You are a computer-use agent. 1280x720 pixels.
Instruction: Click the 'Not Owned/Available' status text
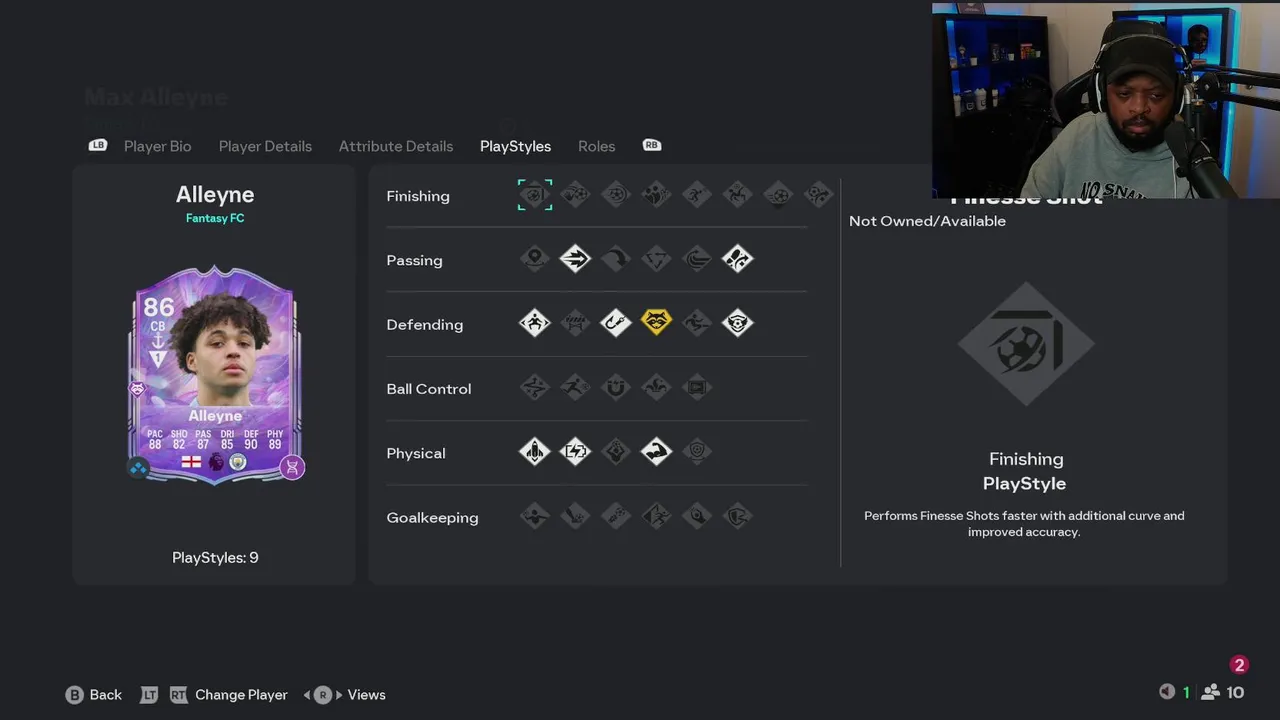(927, 221)
